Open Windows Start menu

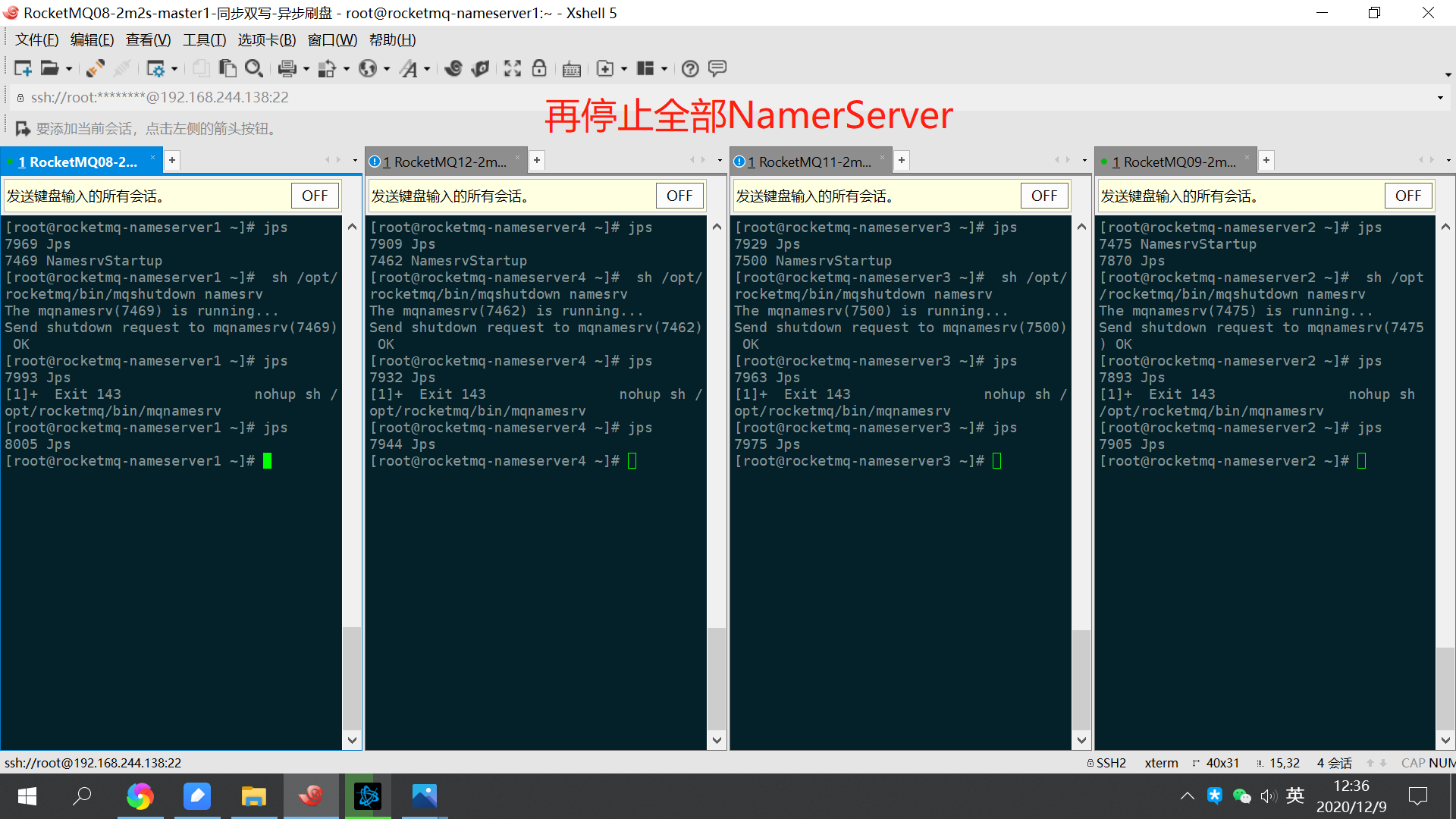pyautogui.click(x=27, y=795)
